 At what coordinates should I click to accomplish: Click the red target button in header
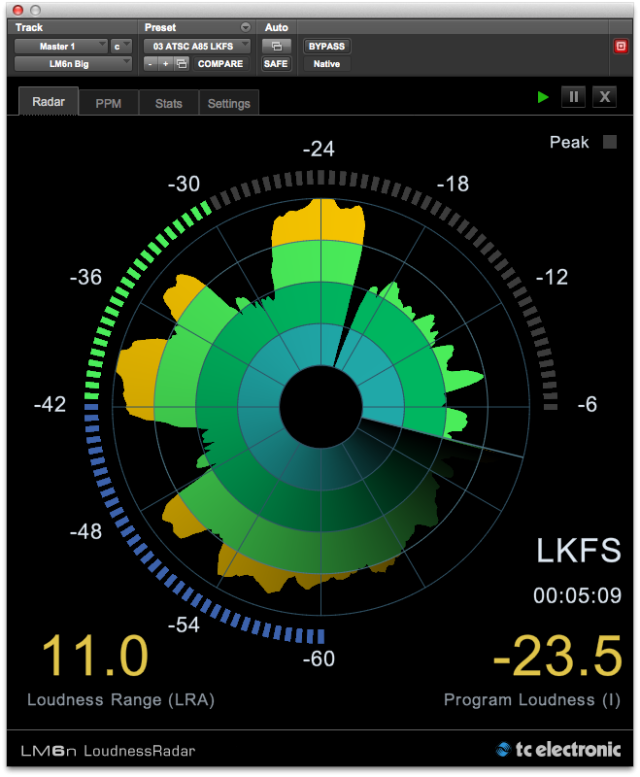pyautogui.click(x=620, y=46)
